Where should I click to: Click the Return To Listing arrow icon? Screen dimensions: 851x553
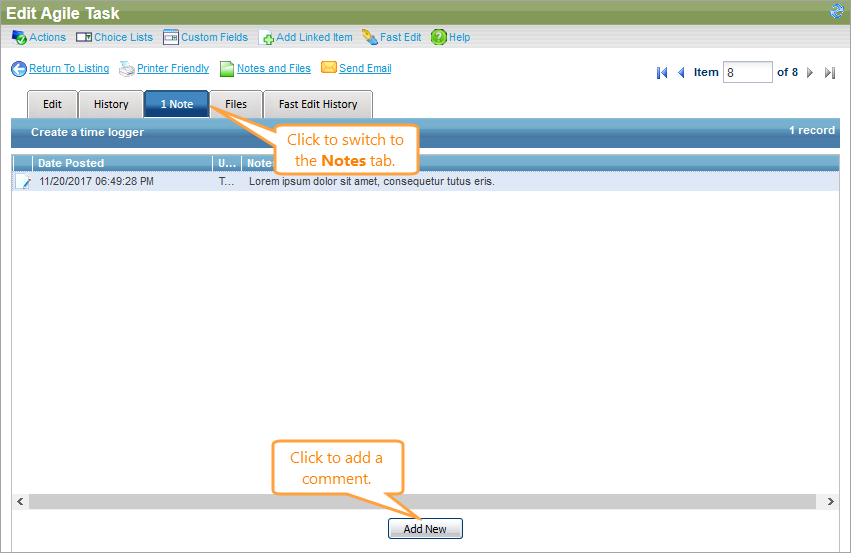coord(19,69)
